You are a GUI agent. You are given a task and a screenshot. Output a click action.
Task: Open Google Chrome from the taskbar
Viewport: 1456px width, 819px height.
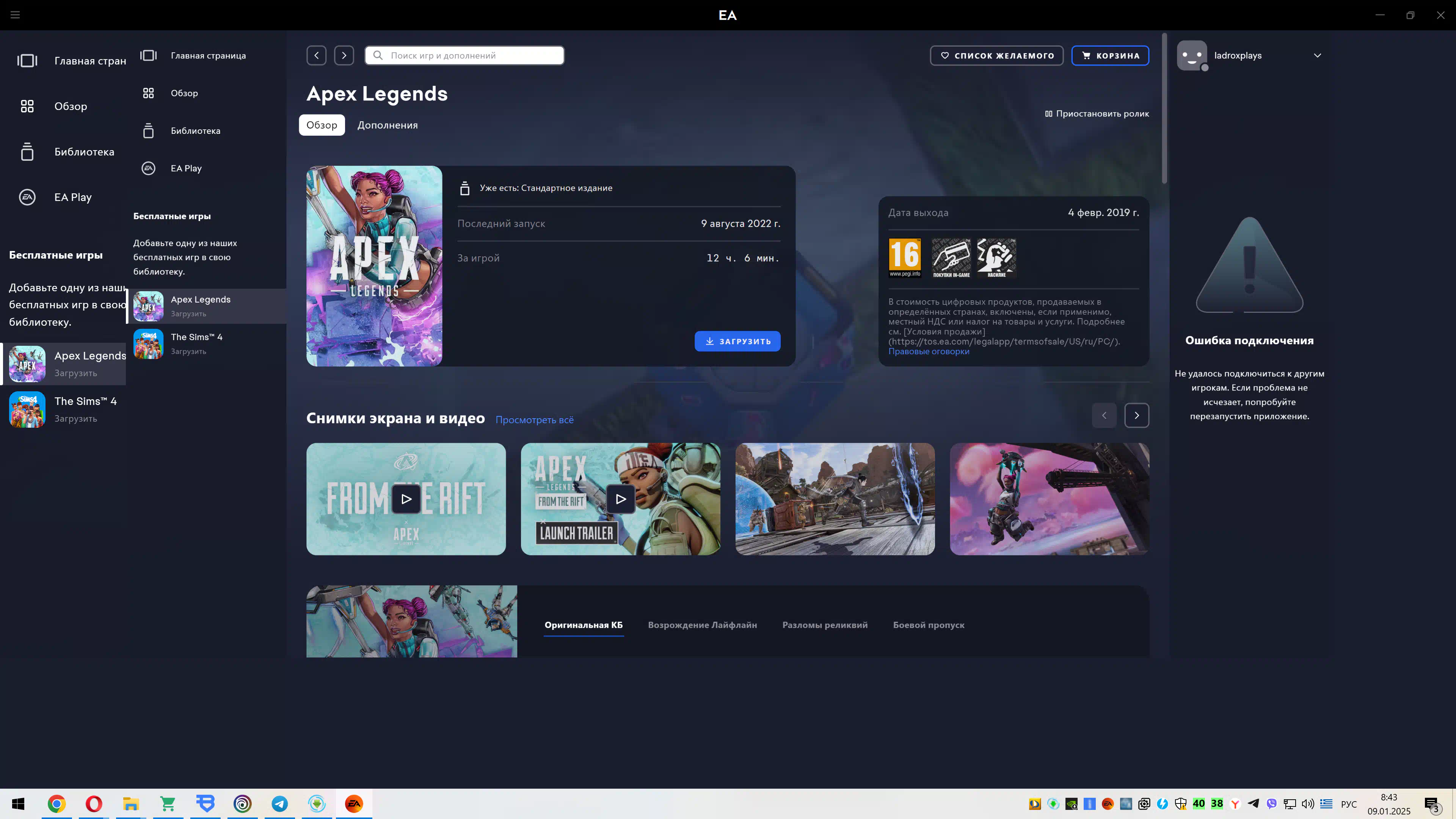pyautogui.click(x=56, y=804)
